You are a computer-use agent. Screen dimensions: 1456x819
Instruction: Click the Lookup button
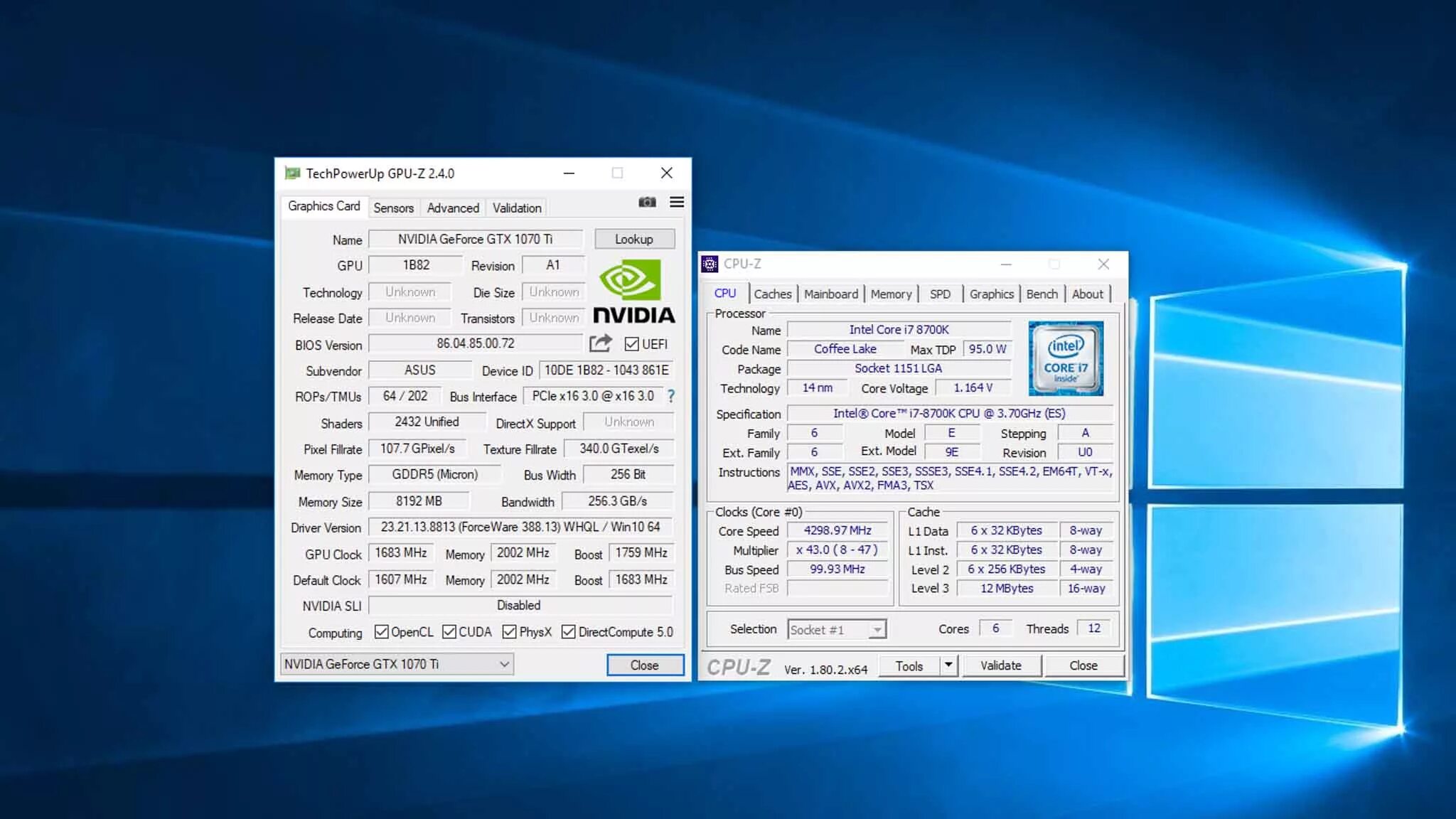634,239
